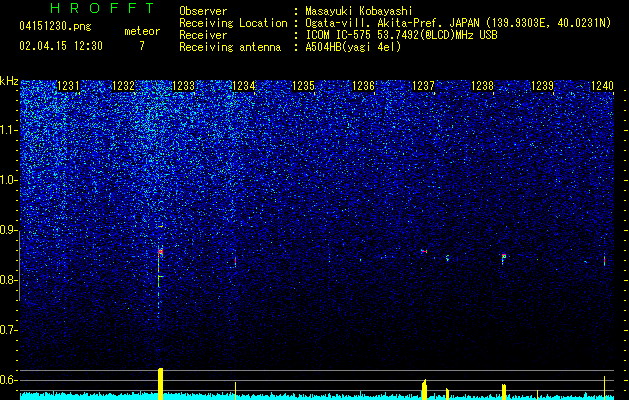629x400 pixels.
Task: Click the 1235 time marker
Action: tap(303, 86)
